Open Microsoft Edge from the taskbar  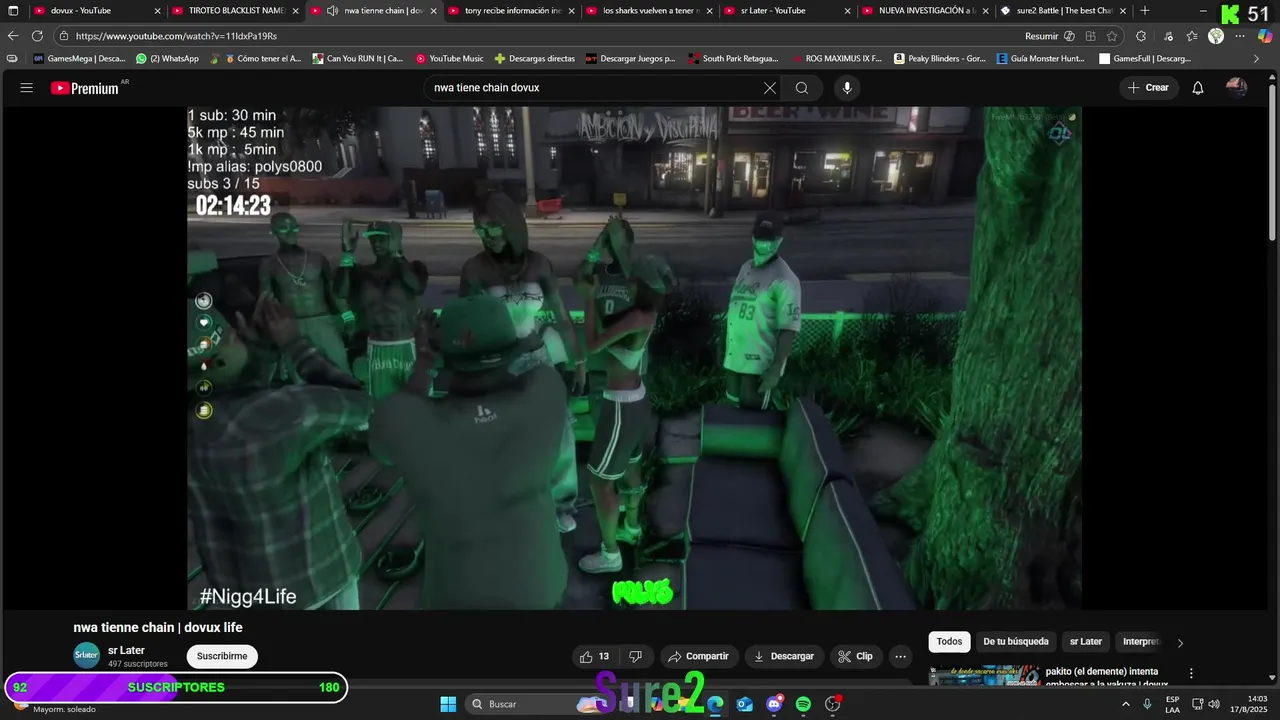715,704
